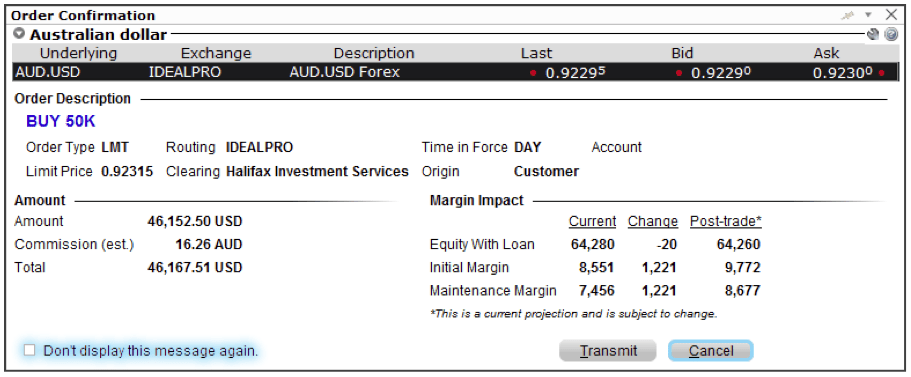Open the wrench configuration icon
The width and height of the screenshot is (911, 377).
[872, 34]
